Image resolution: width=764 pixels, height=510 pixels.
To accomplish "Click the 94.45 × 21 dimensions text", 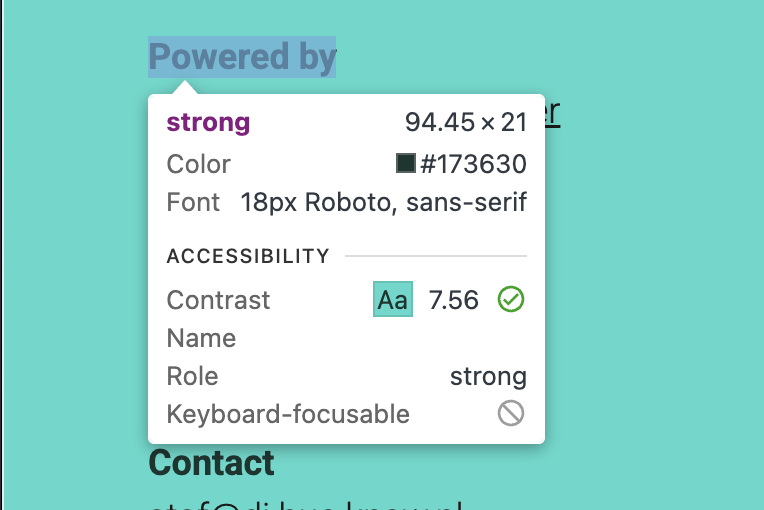I will tap(465, 123).
